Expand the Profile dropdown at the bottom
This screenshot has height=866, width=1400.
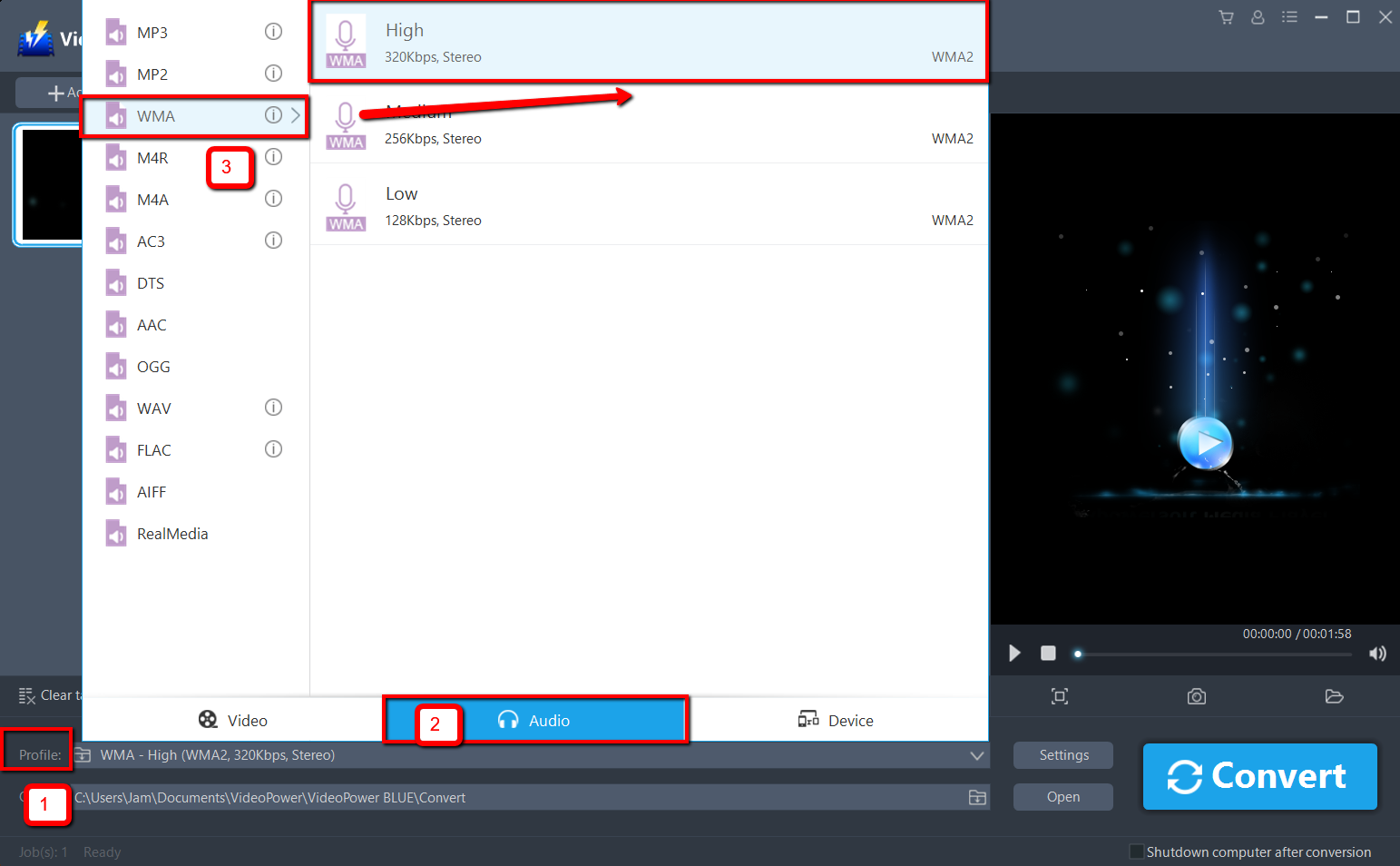pos(976,755)
